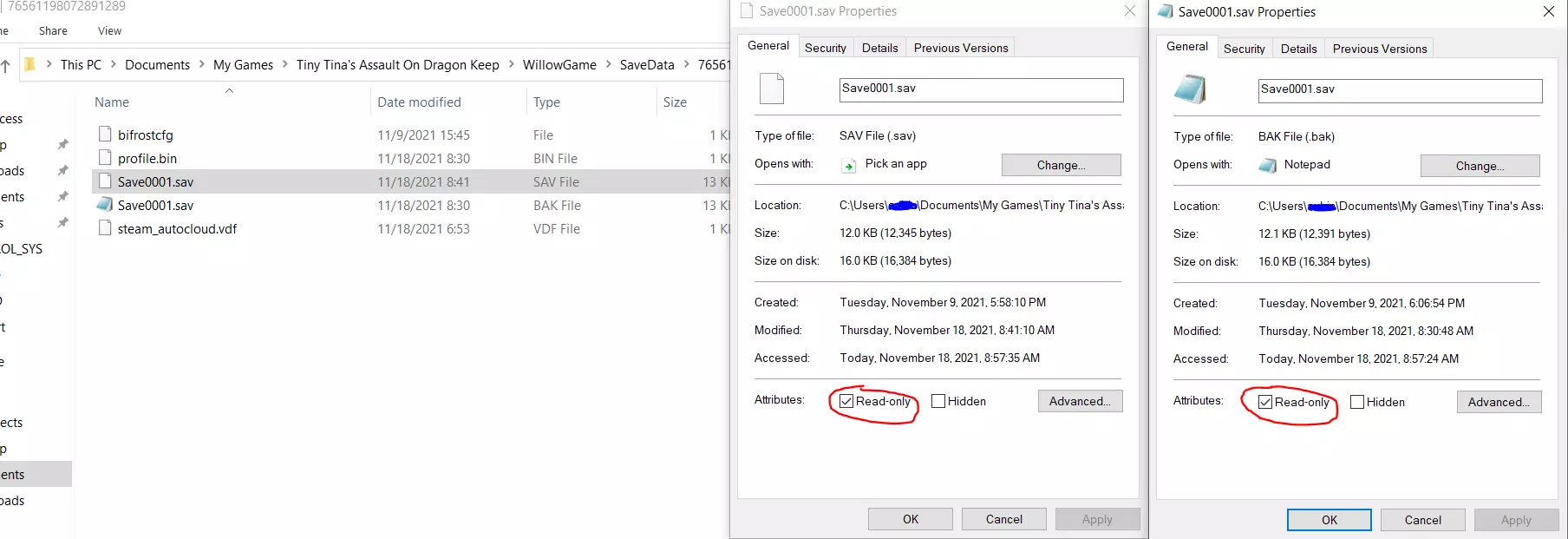The image size is (1568, 539).
Task: Expand the chevron after WillowGame in the breadcrumb
Action: point(608,64)
